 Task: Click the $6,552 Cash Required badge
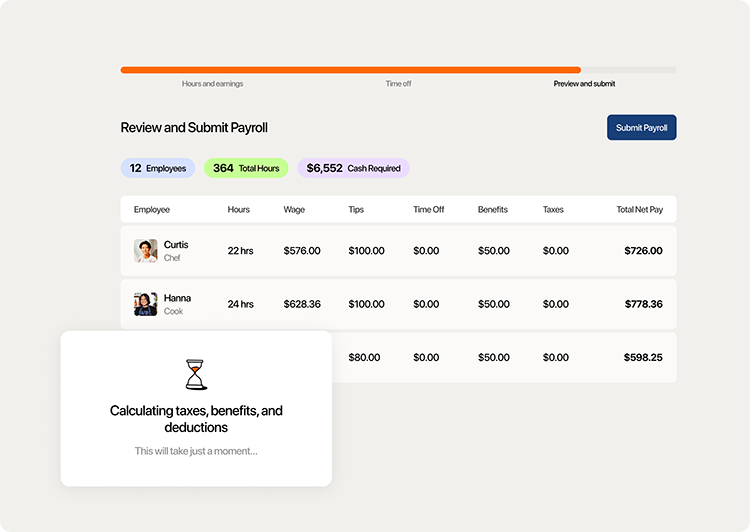click(x=353, y=168)
